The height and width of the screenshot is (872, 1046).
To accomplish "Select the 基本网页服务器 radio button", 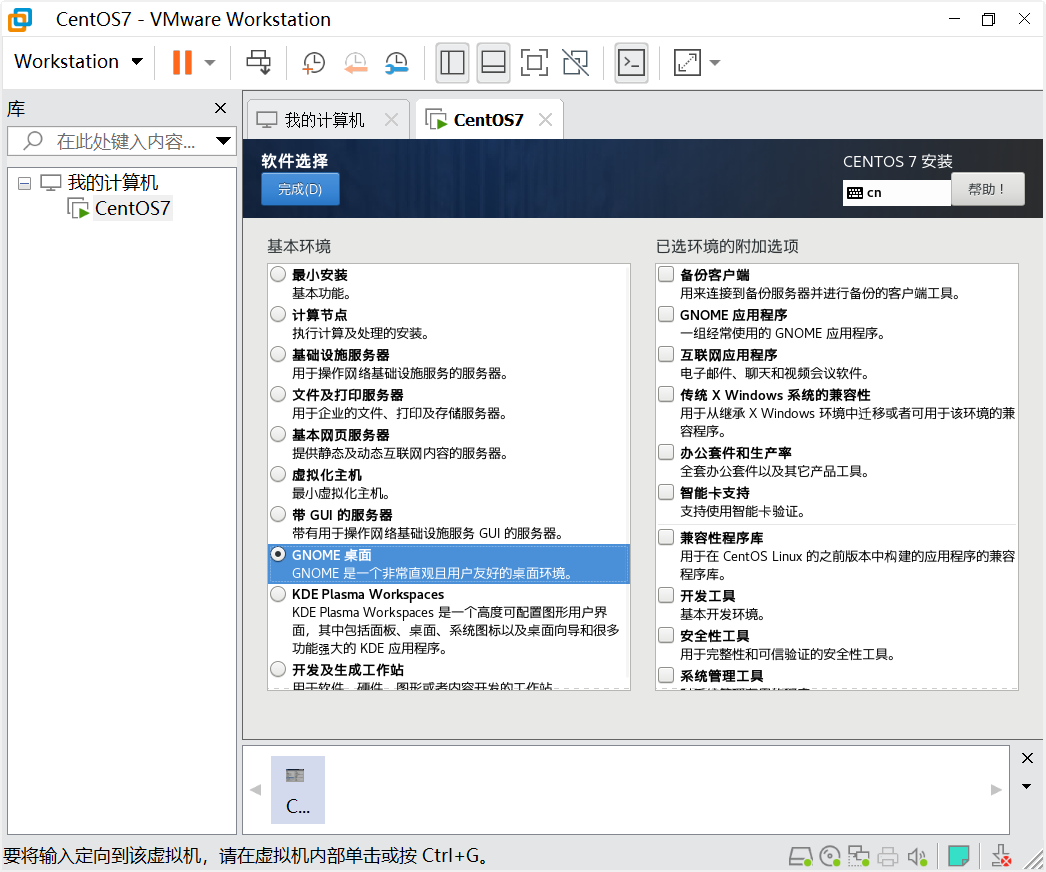I will pos(278,434).
